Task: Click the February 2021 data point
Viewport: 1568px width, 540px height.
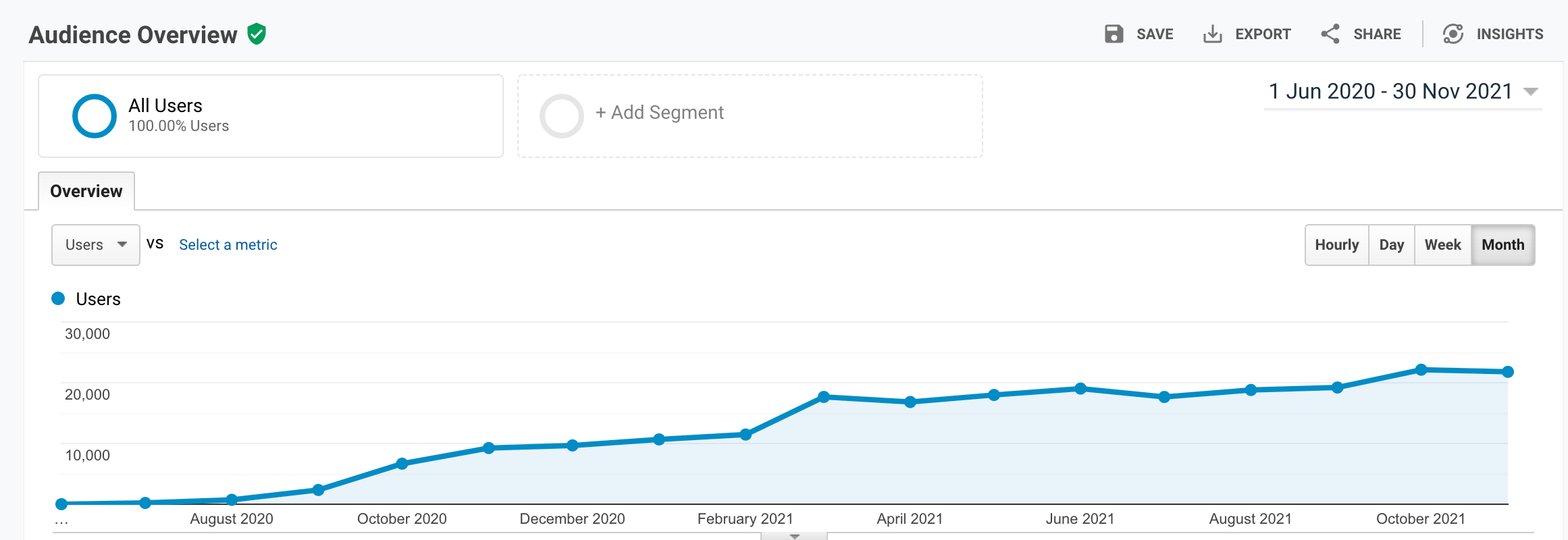Action: 746,435
